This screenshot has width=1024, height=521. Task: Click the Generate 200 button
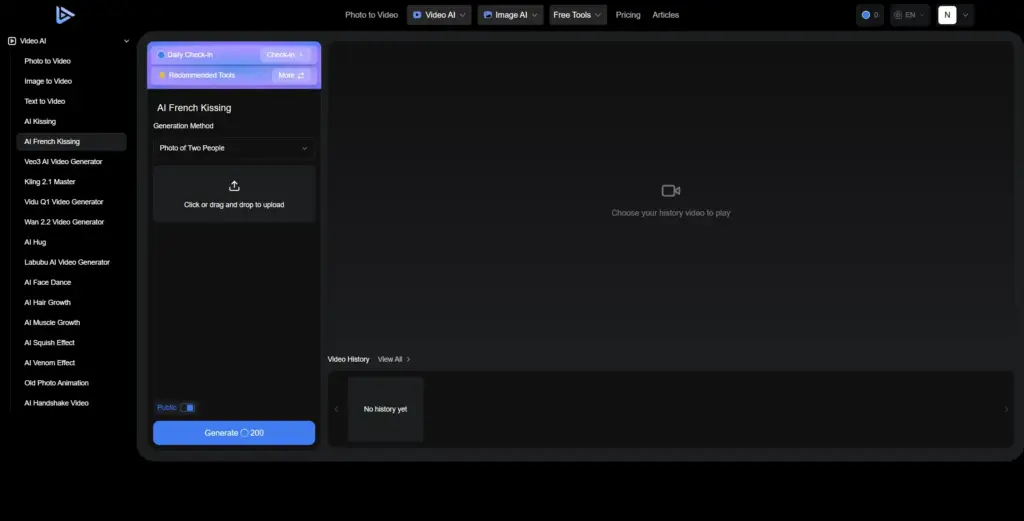234,433
